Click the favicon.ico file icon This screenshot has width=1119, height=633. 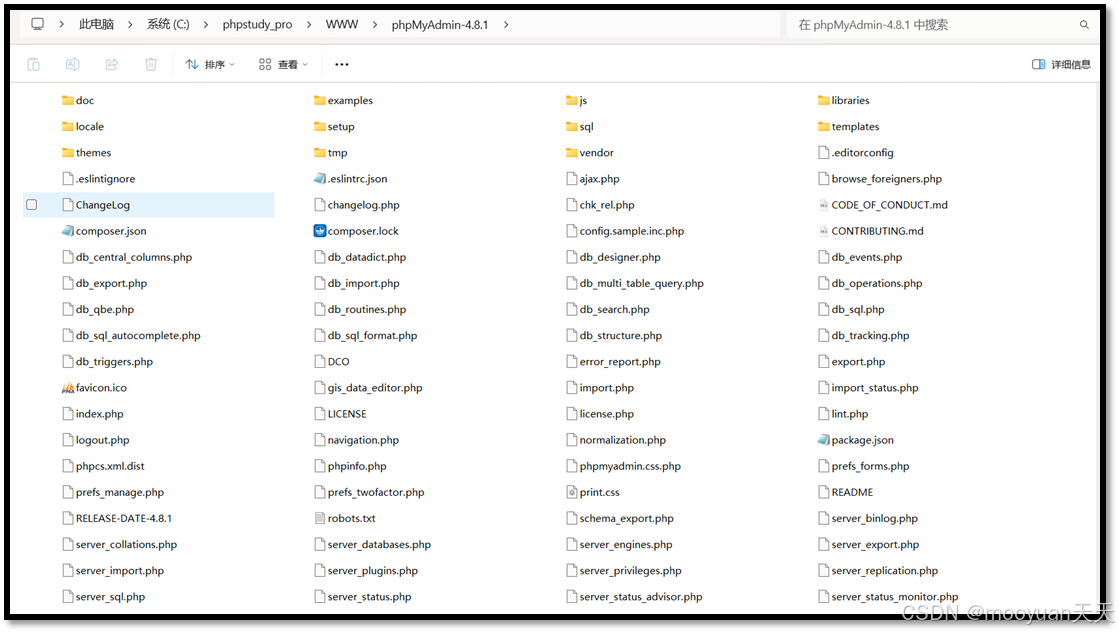(68, 388)
